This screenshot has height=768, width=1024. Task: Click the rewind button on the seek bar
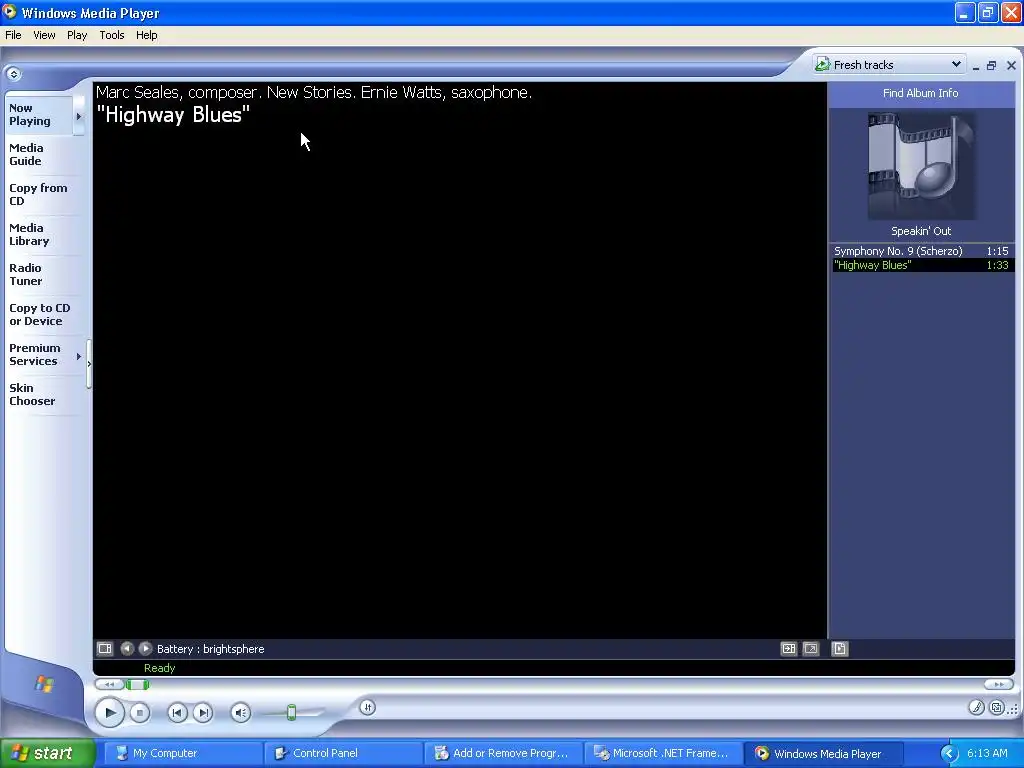[109, 684]
